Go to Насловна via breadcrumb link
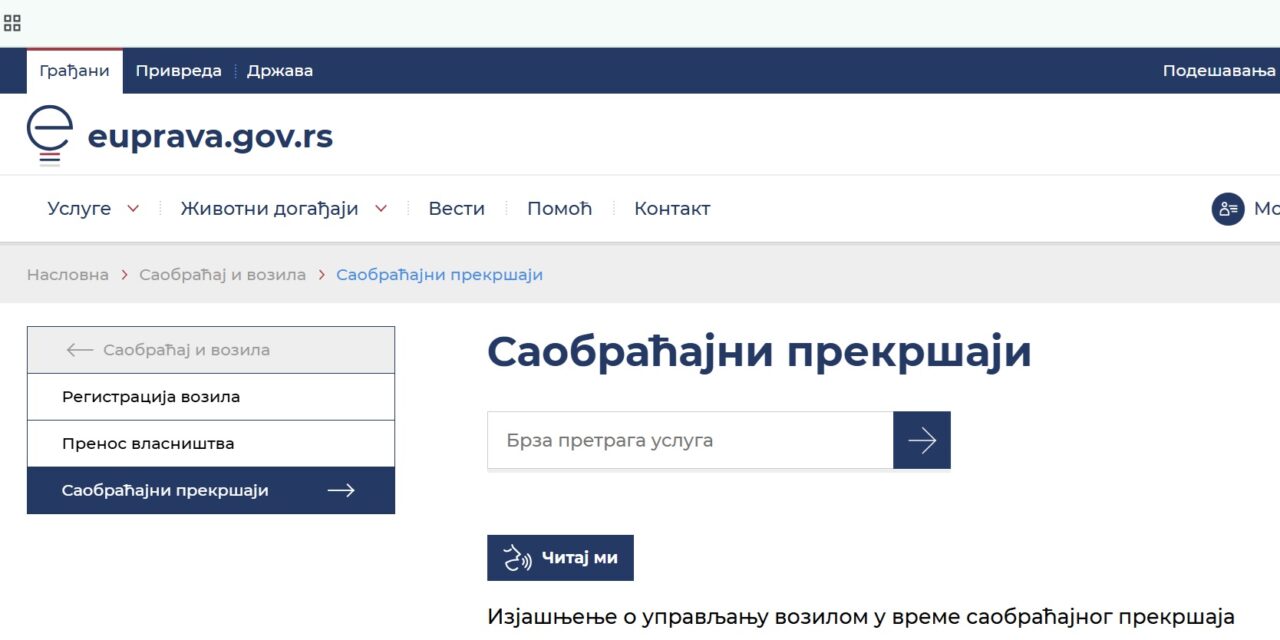This screenshot has height=640, width=1280. click(x=67, y=274)
